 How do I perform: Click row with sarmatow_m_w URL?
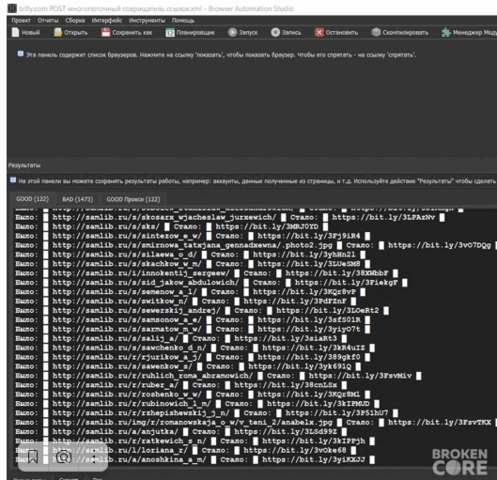pos(193,329)
